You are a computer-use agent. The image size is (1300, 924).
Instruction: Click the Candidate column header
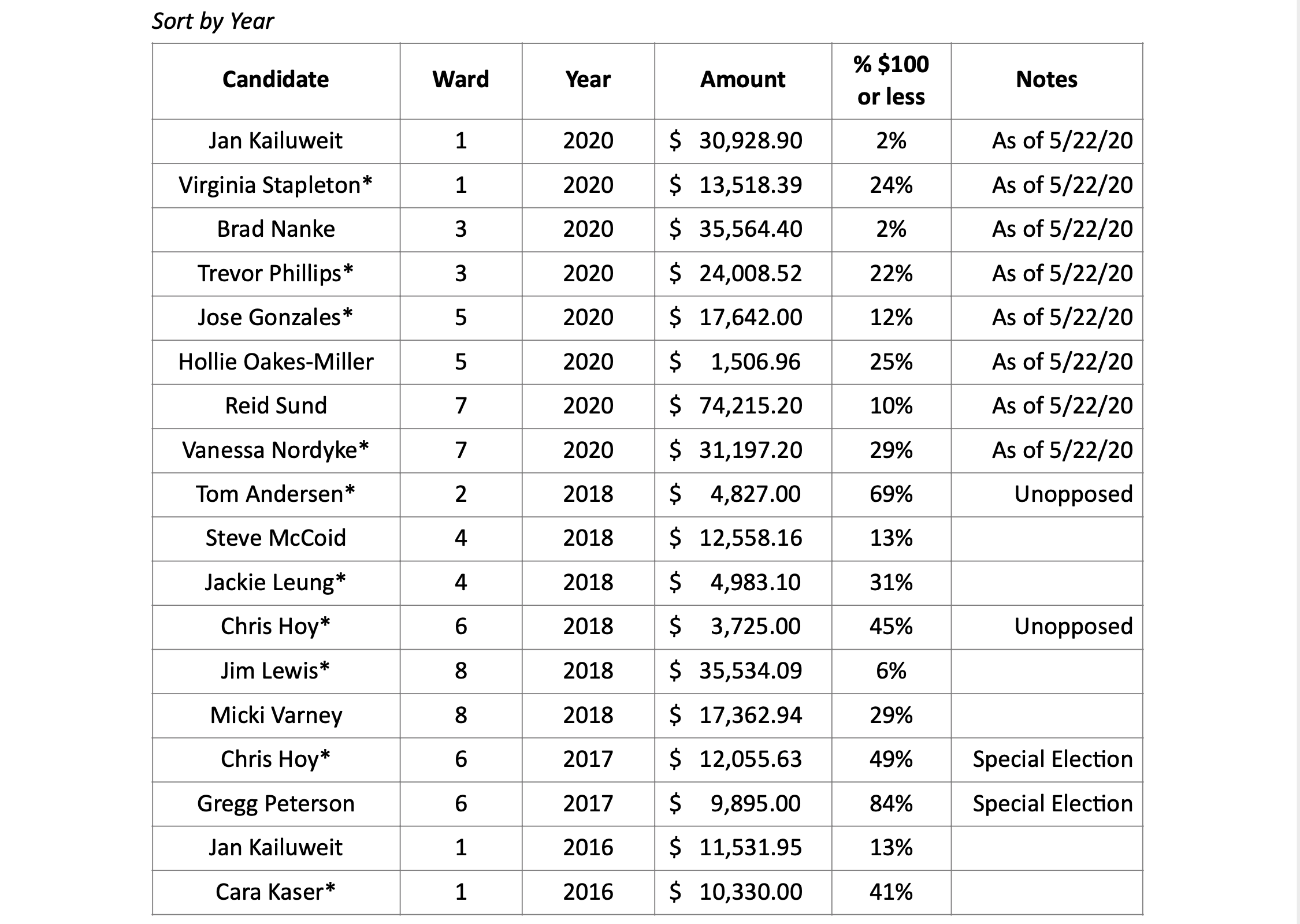276,80
